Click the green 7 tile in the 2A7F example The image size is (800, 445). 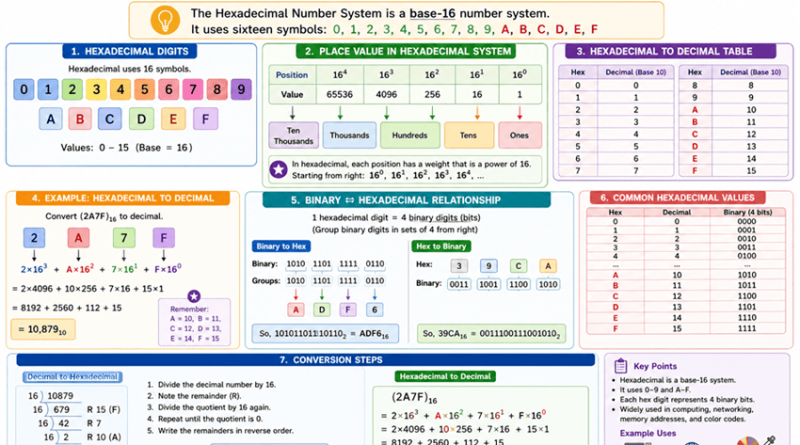pos(124,238)
